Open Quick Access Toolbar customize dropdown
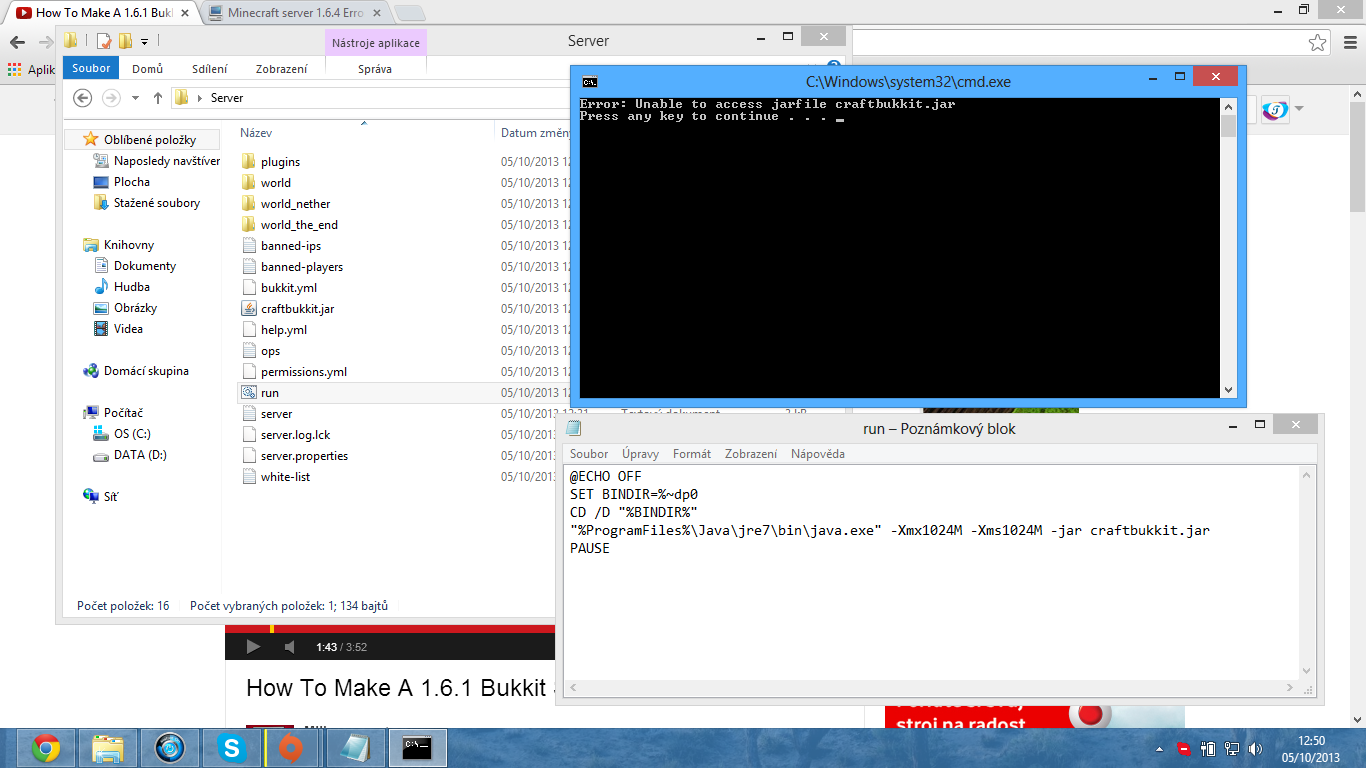The height and width of the screenshot is (768, 1366). pos(144,42)
